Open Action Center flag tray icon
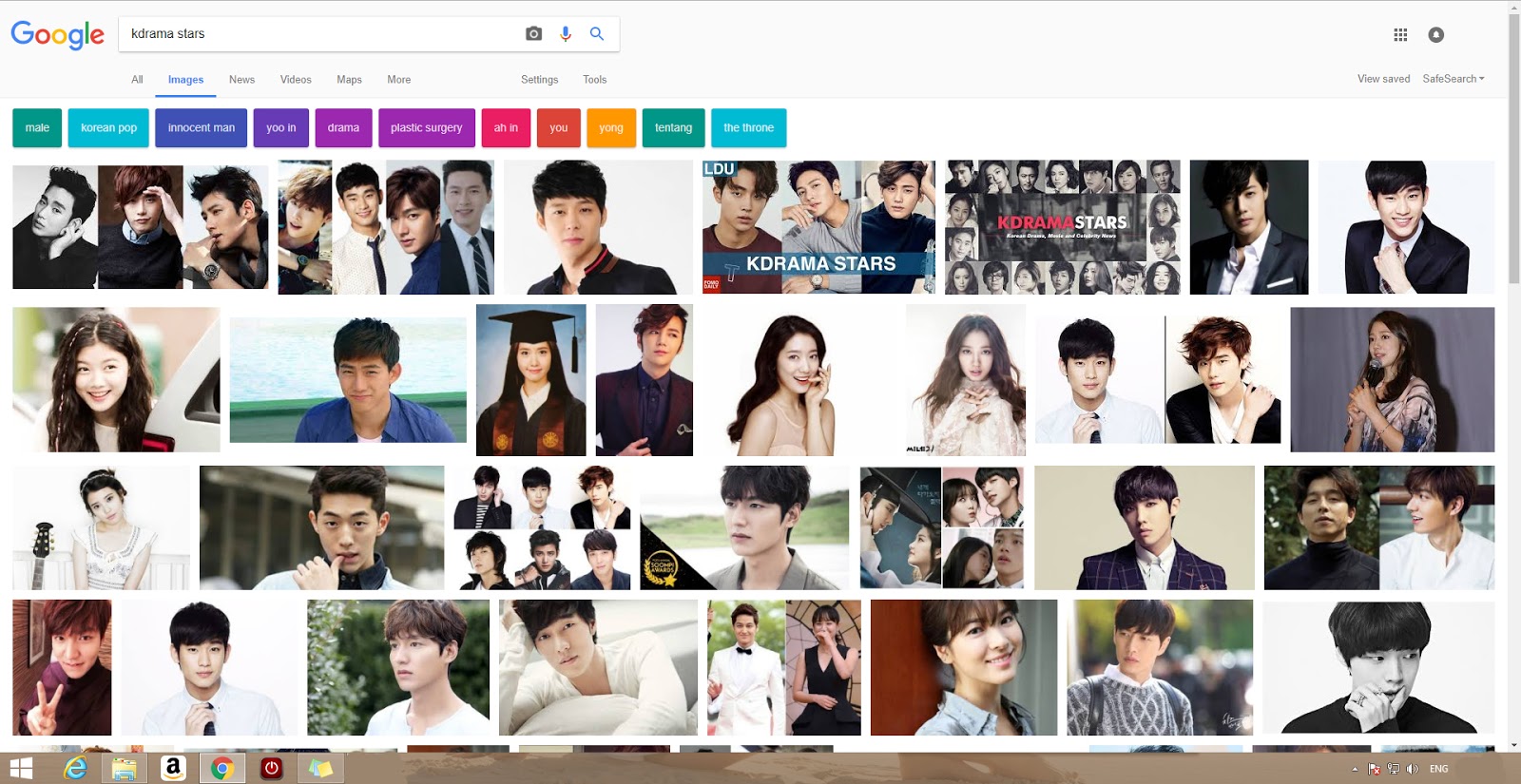Image resolution: width=1521 pixels, height=784 pixels. pyautogui.click(x=1375, y=769)
